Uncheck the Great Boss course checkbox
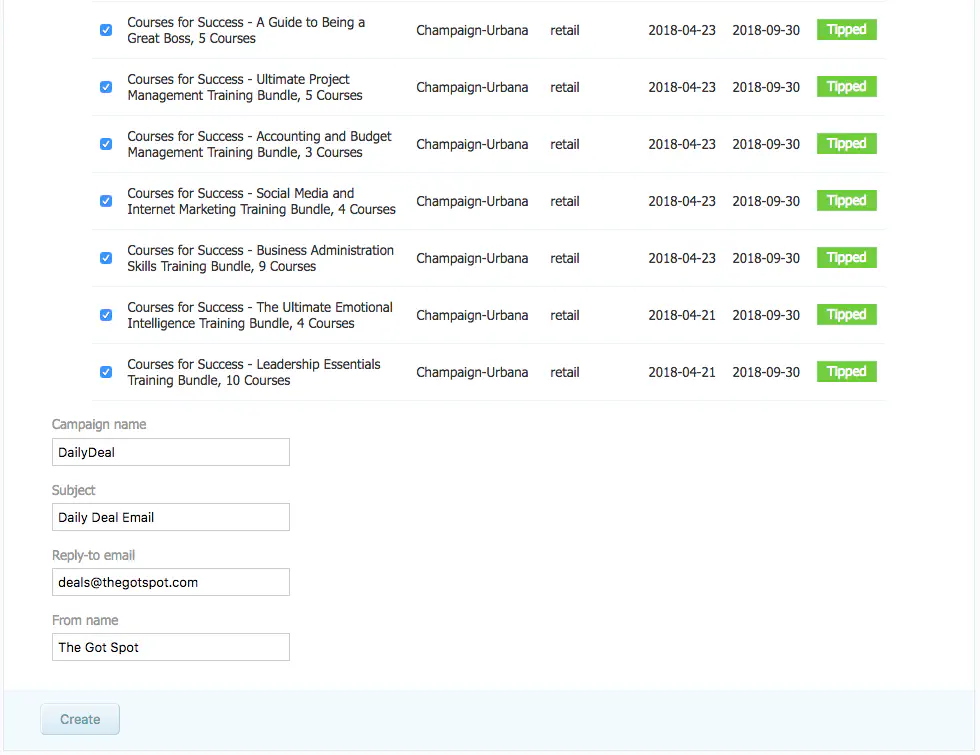Image resolution: width=980 pixels, height=755 pixels. pos(105,30)
